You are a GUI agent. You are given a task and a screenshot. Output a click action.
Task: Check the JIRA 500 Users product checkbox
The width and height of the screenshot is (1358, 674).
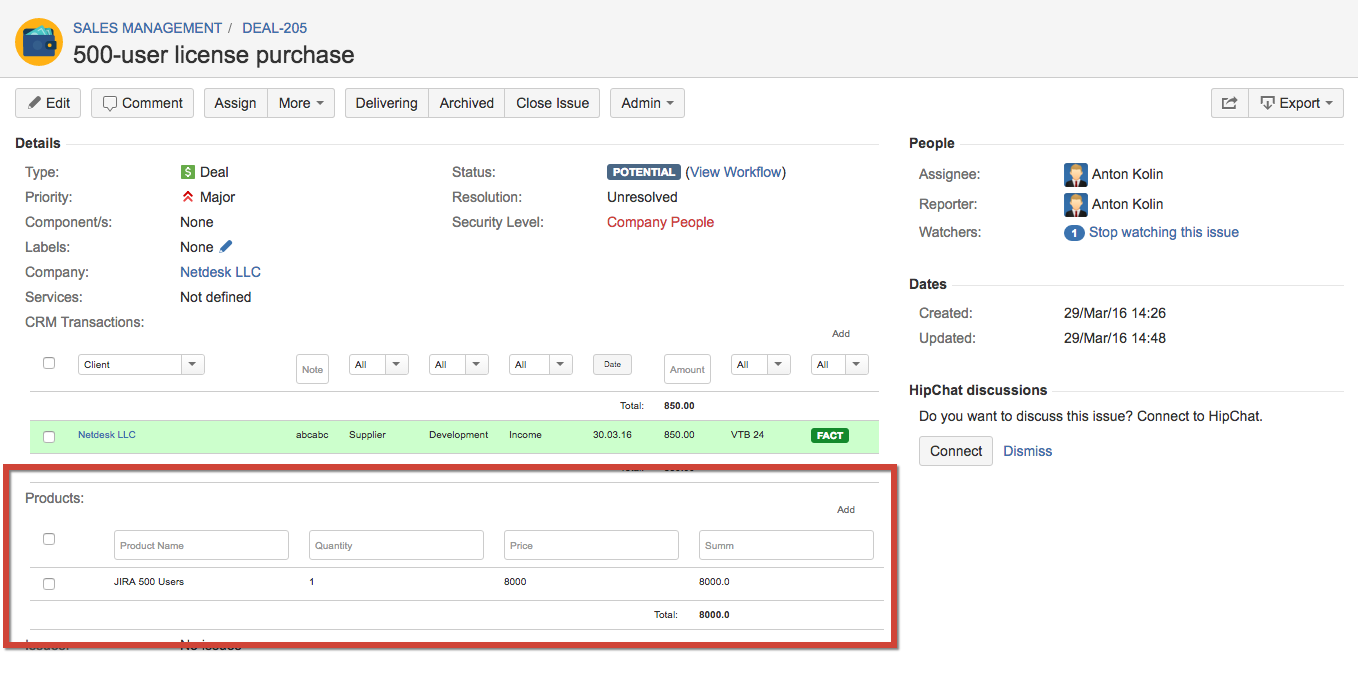(x=49, y=583)
